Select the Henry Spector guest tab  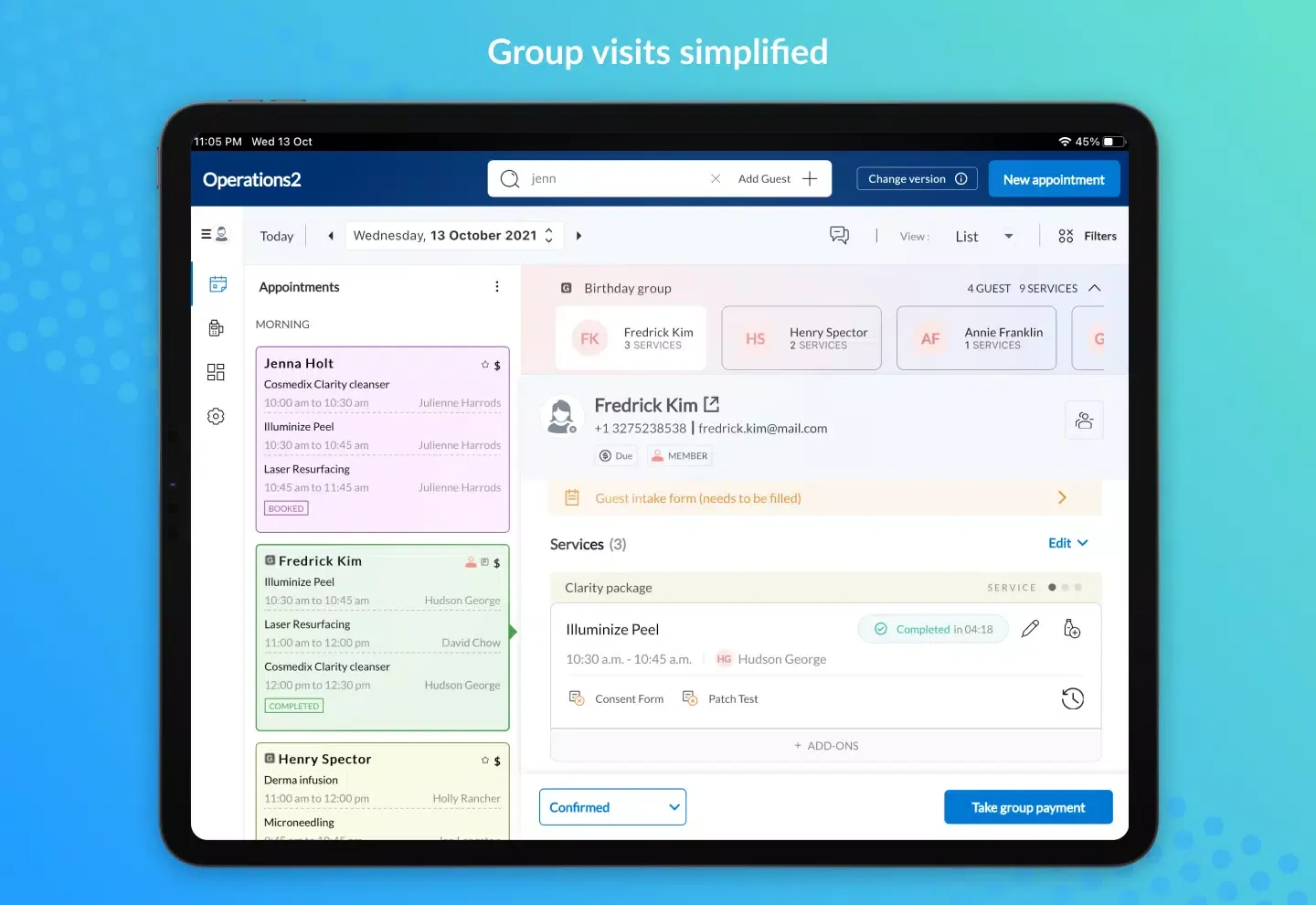801,338
